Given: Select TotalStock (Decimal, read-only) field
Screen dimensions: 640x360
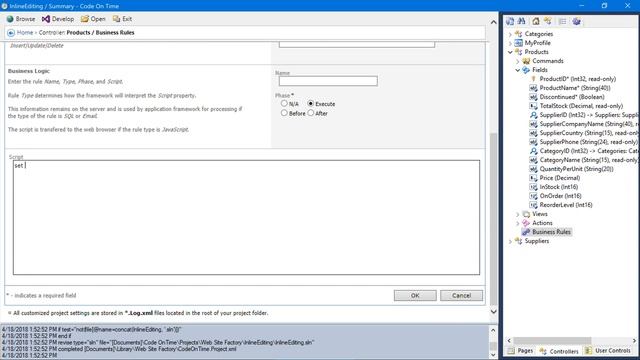Looking at the screenshot, I should (x=581, y=106).
